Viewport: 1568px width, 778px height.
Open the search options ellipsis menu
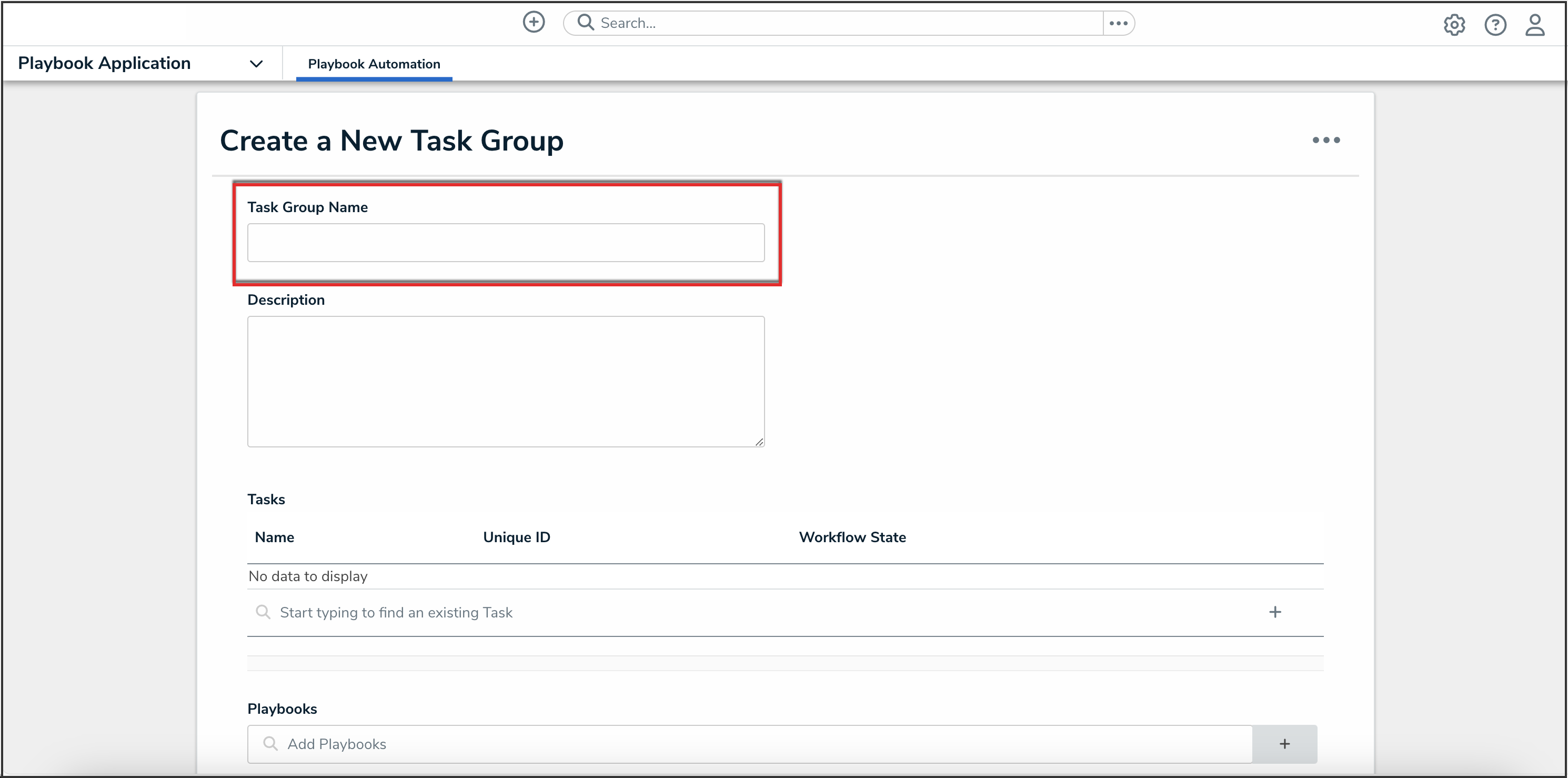coord(1118,23)
